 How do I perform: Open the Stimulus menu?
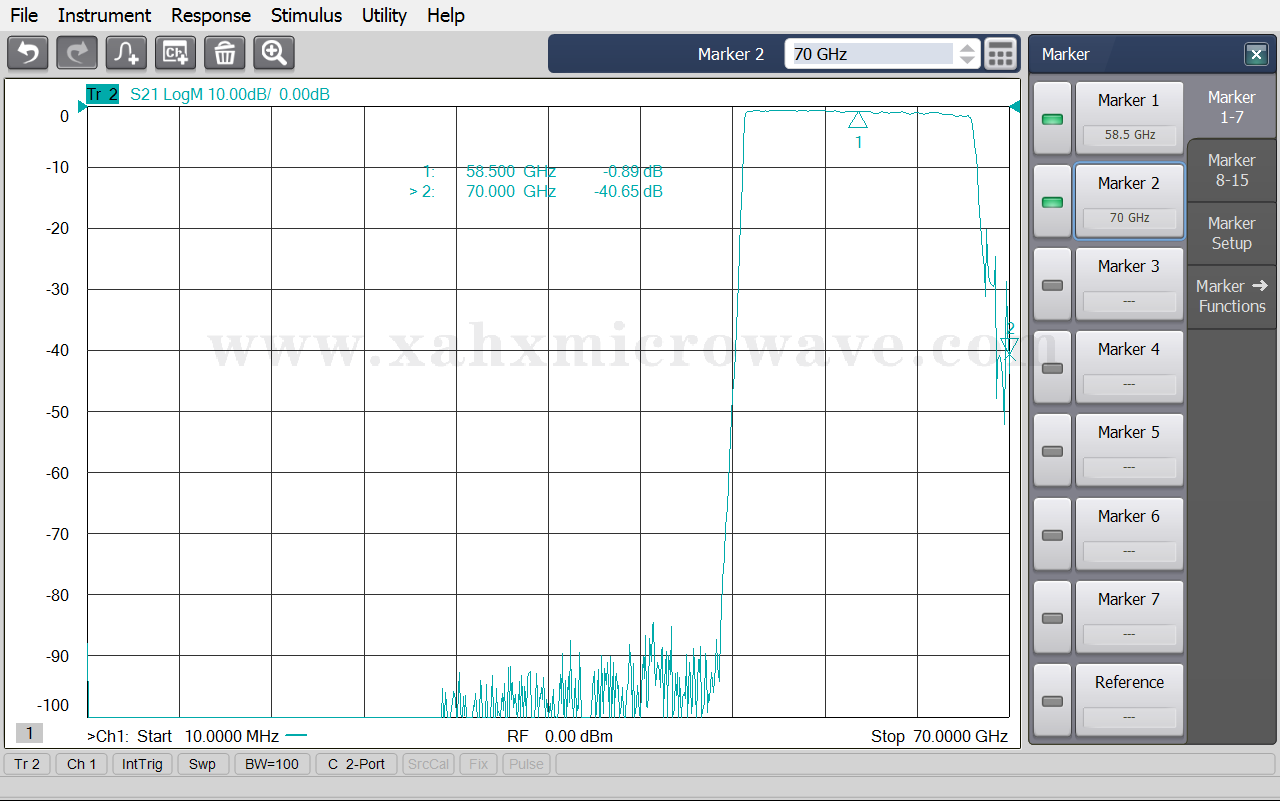point(306,15)
